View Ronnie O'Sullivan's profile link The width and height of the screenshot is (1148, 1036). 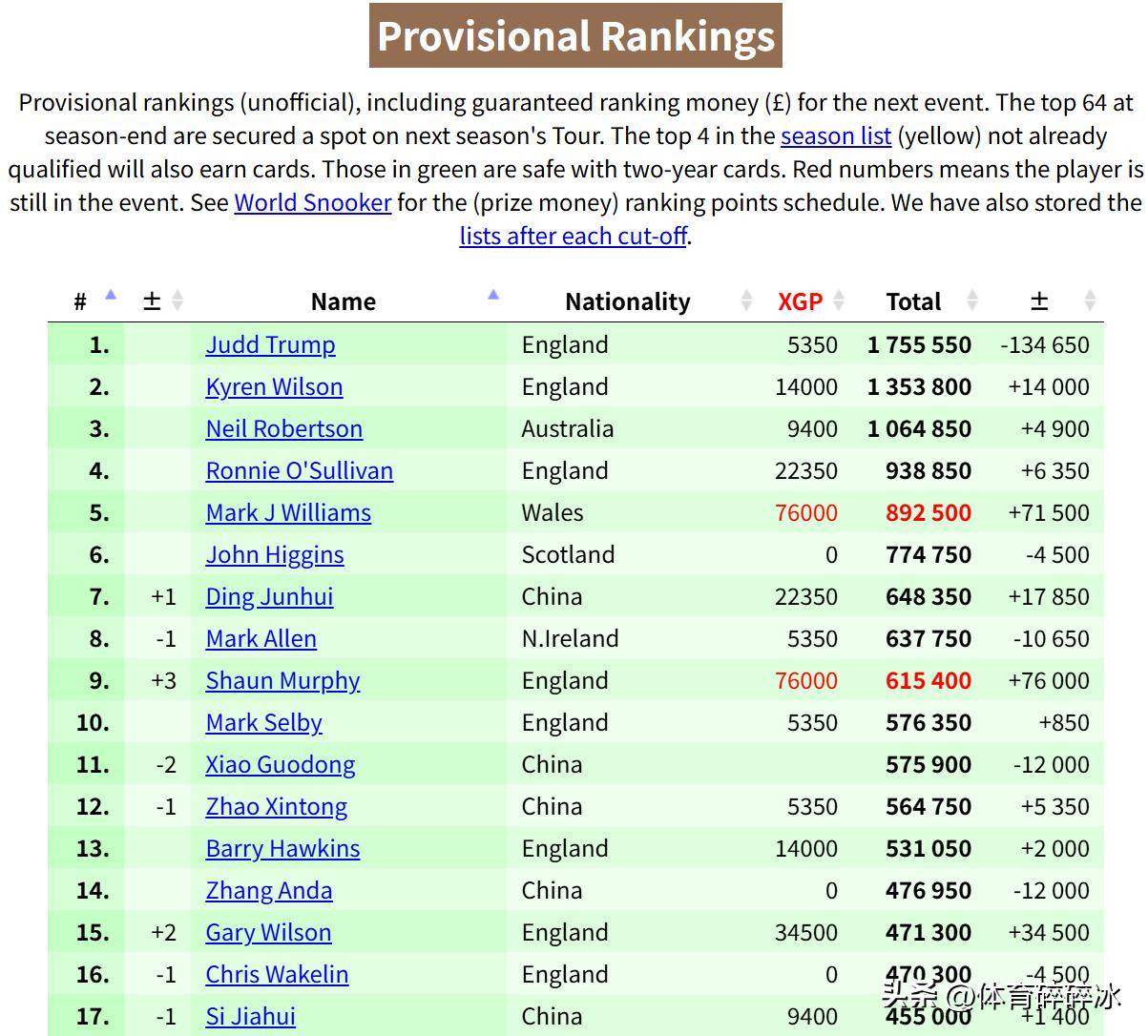tap(299, 471)
